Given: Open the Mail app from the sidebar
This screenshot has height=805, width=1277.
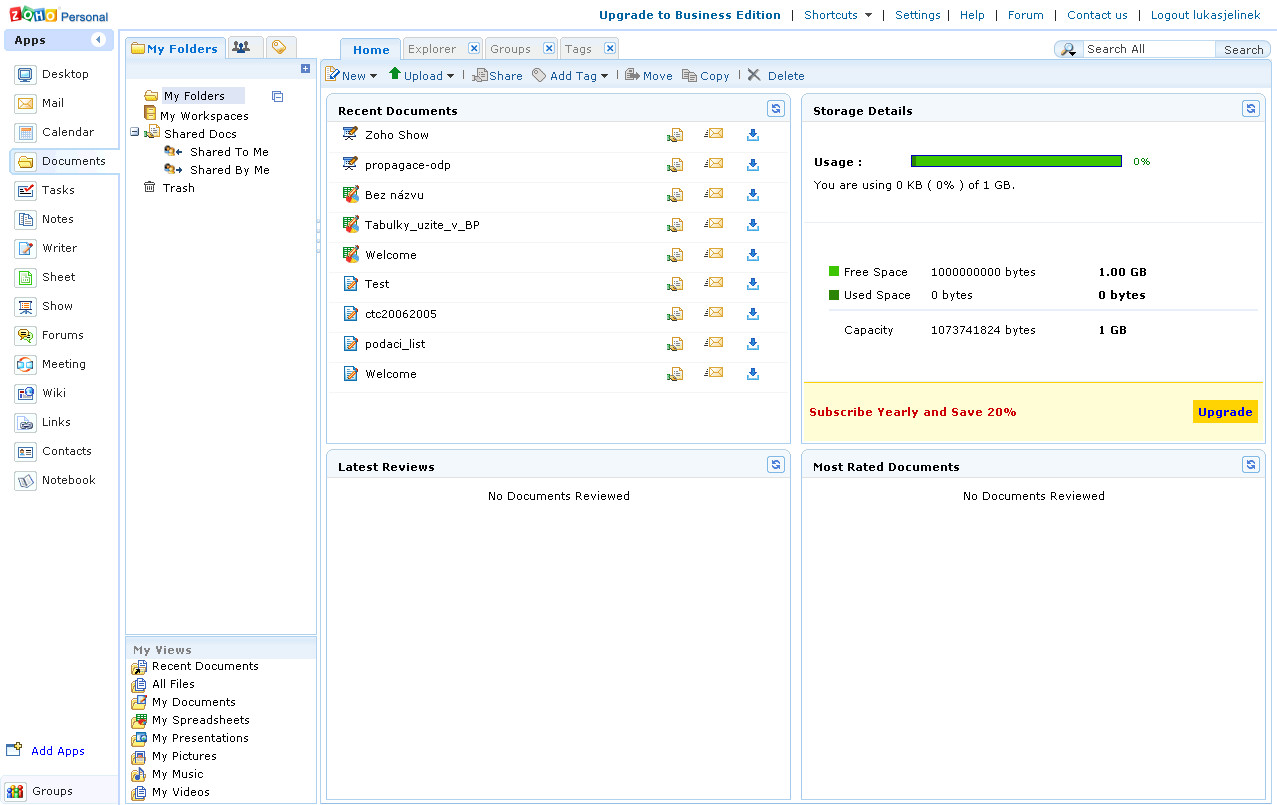Looking at the screenshot, I should (40, 103).
